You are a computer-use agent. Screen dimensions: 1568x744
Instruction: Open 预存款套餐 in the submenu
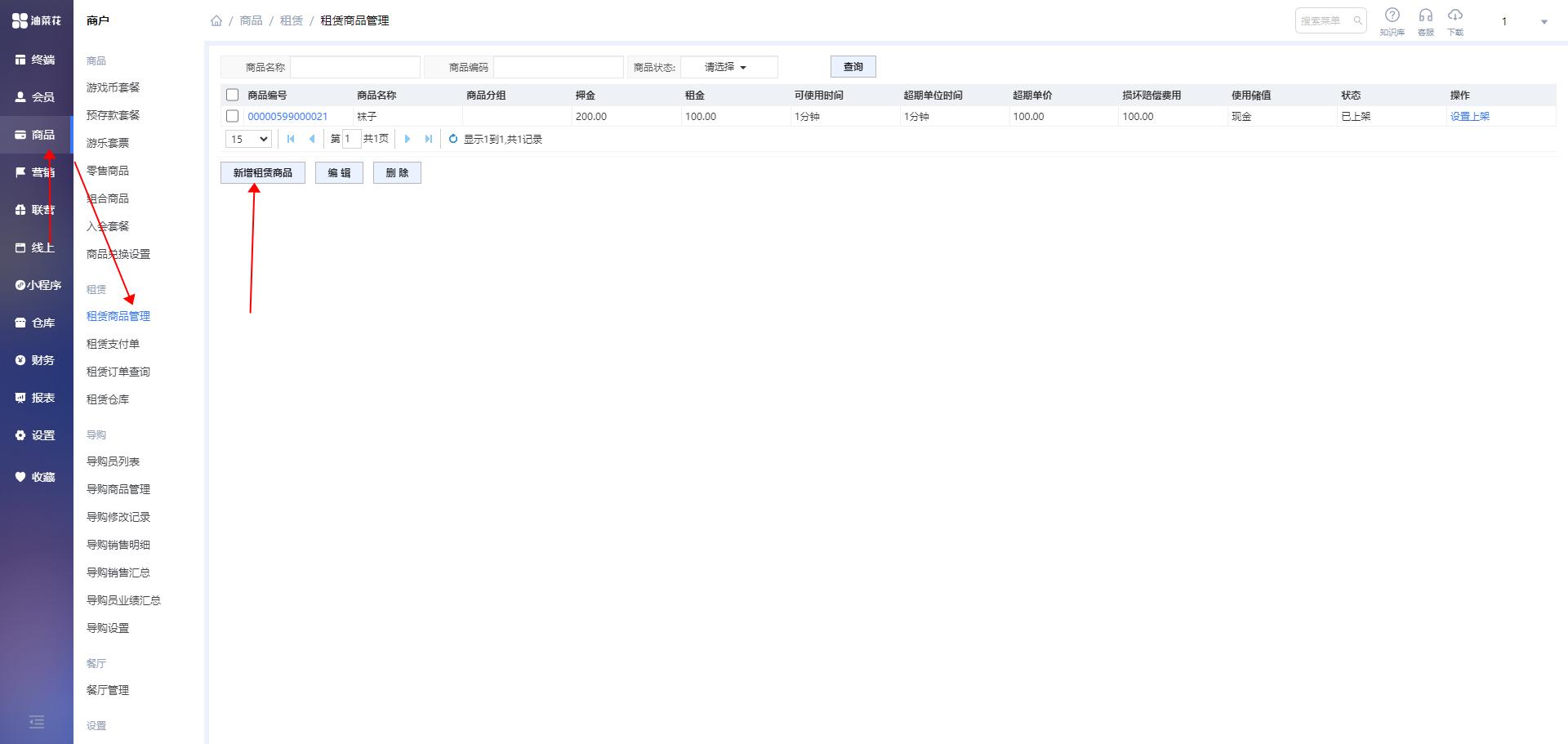coord(114,115)
